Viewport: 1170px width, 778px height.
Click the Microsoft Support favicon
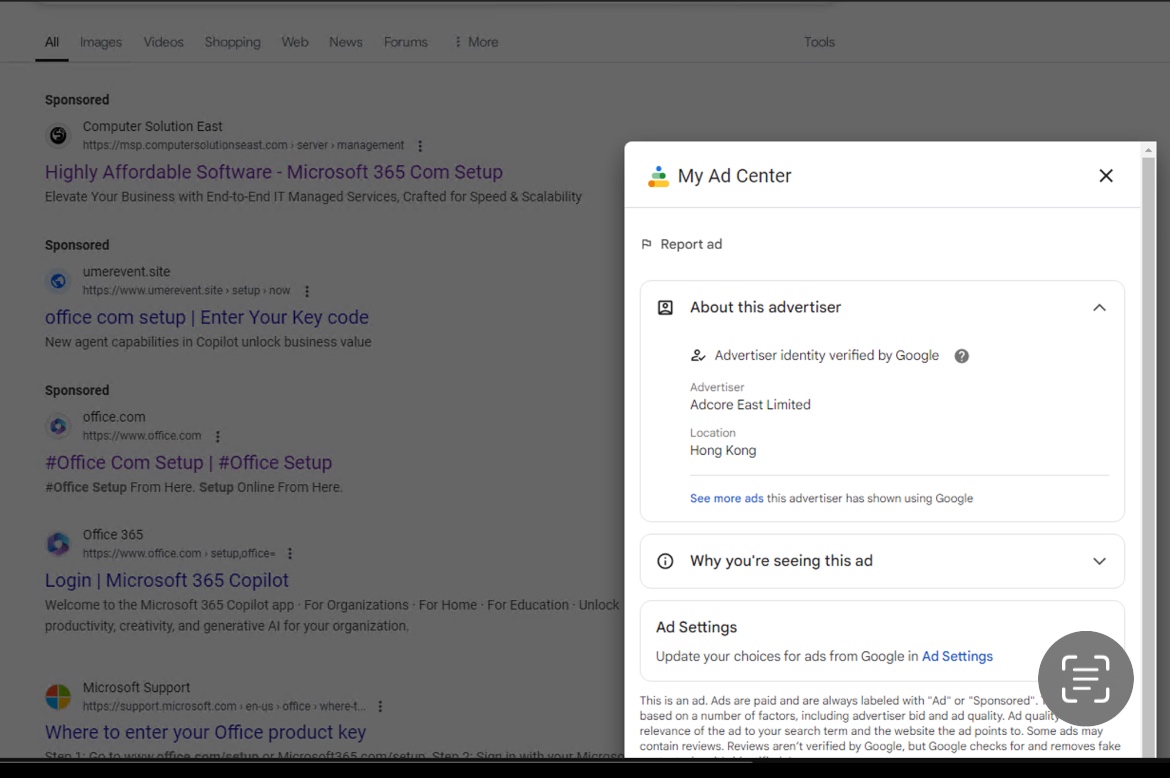58,695
